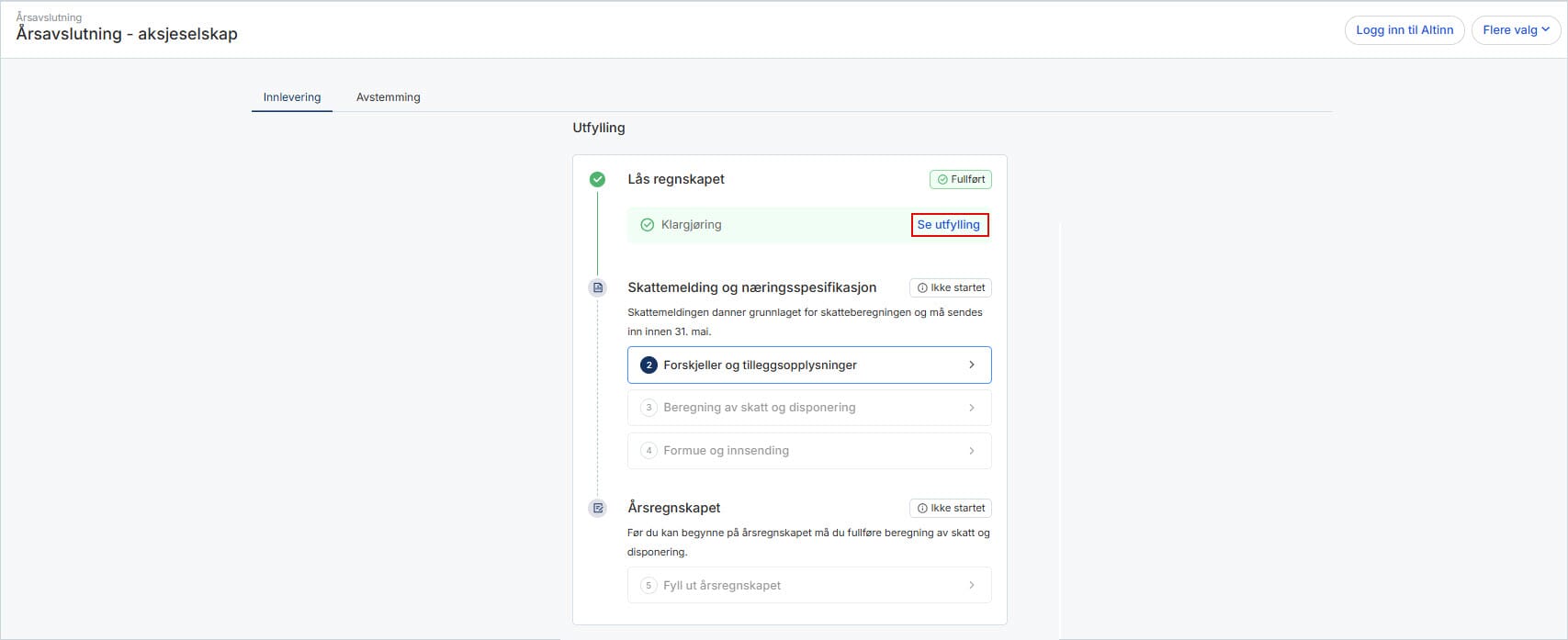Click the Årsavslutning - aksjeselskap page title
The height and width of the screenshot is (640, 1568).
pyautogui.click(x=127, y=34)
